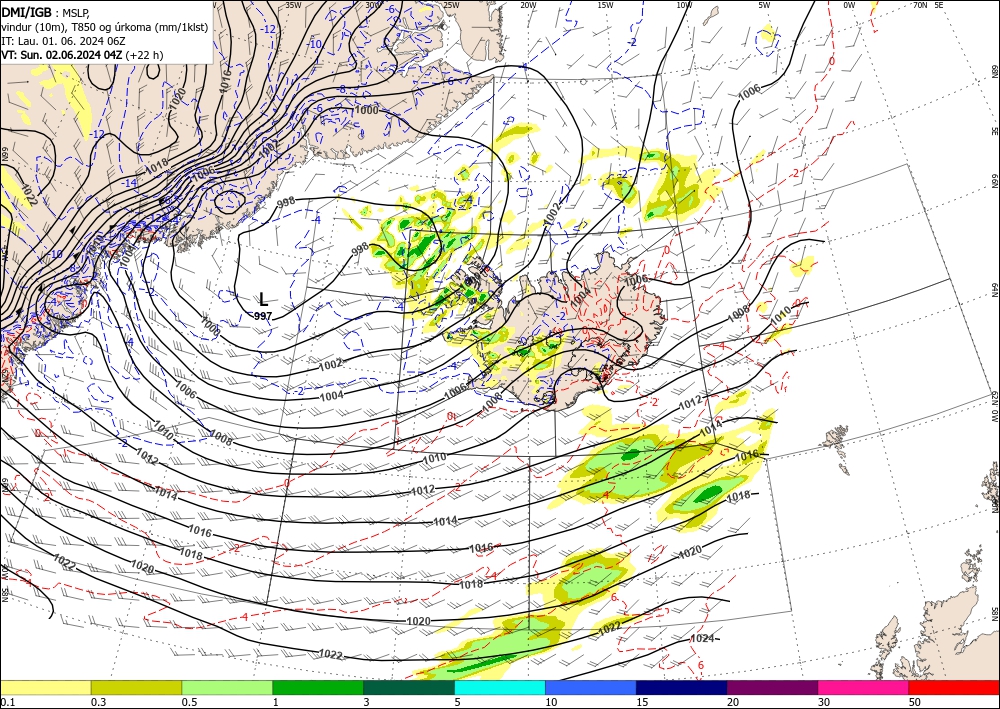Choose the purple 20 mm legend swatch
The width and height of the screenshot is (1000, 709).
pos(772,687)
